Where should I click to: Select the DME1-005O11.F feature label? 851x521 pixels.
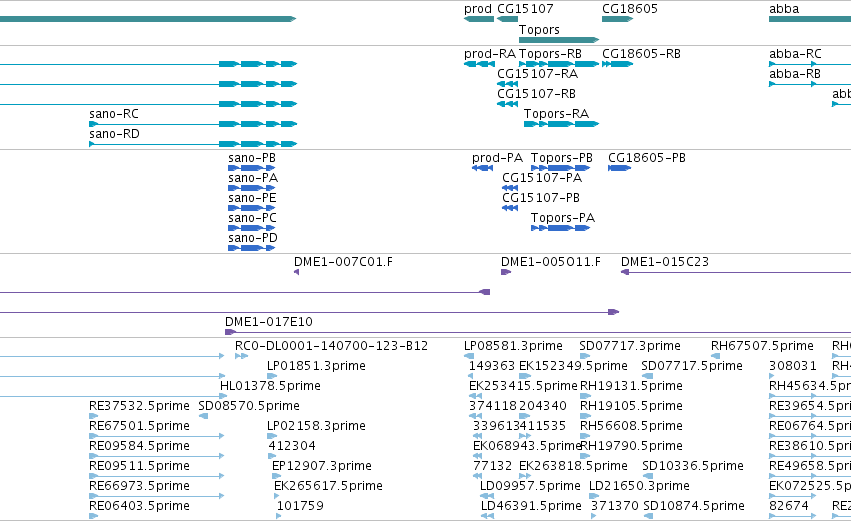coord(550,263)
